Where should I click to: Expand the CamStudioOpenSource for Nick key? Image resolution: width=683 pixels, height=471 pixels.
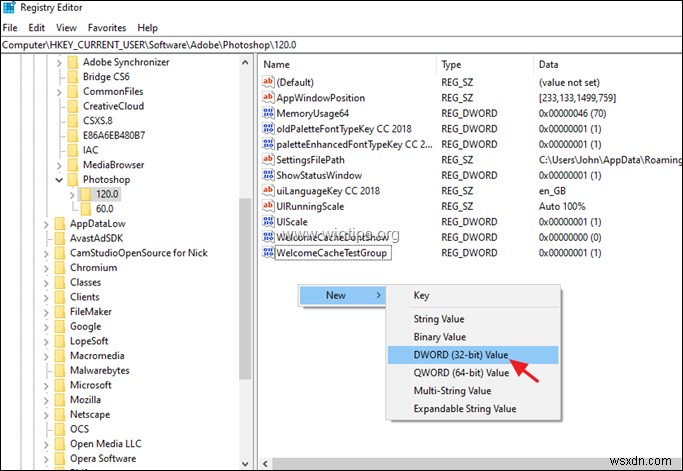click(x=46, y=254)
